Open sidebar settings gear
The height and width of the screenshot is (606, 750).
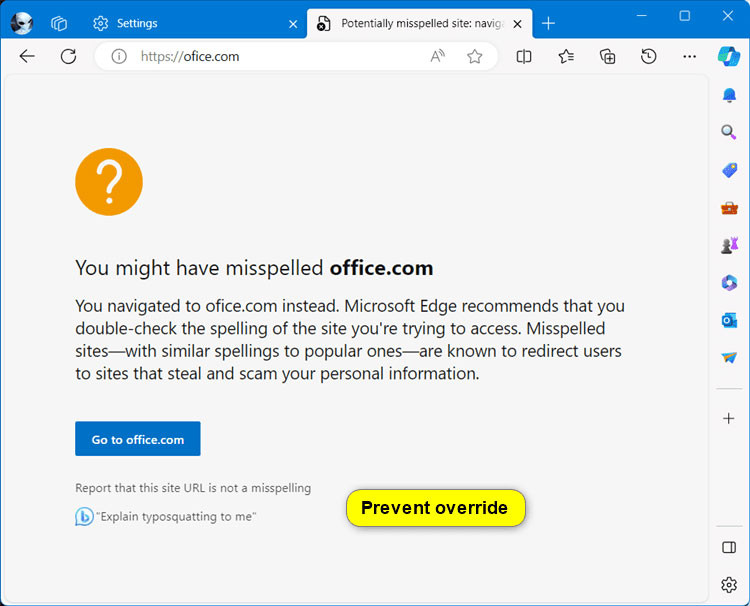click(x=729, y=584)
